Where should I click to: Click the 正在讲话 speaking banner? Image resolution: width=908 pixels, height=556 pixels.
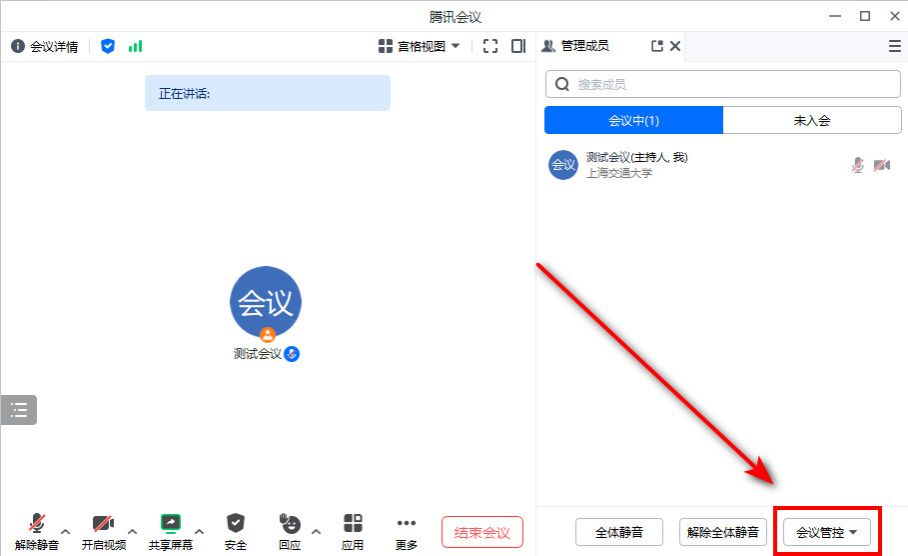tap(268, 93)
